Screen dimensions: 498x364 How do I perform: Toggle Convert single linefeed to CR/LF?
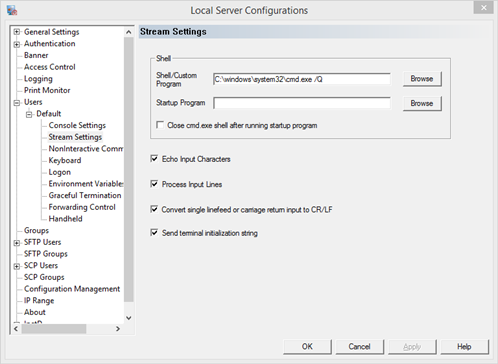(x=154, y=209)
